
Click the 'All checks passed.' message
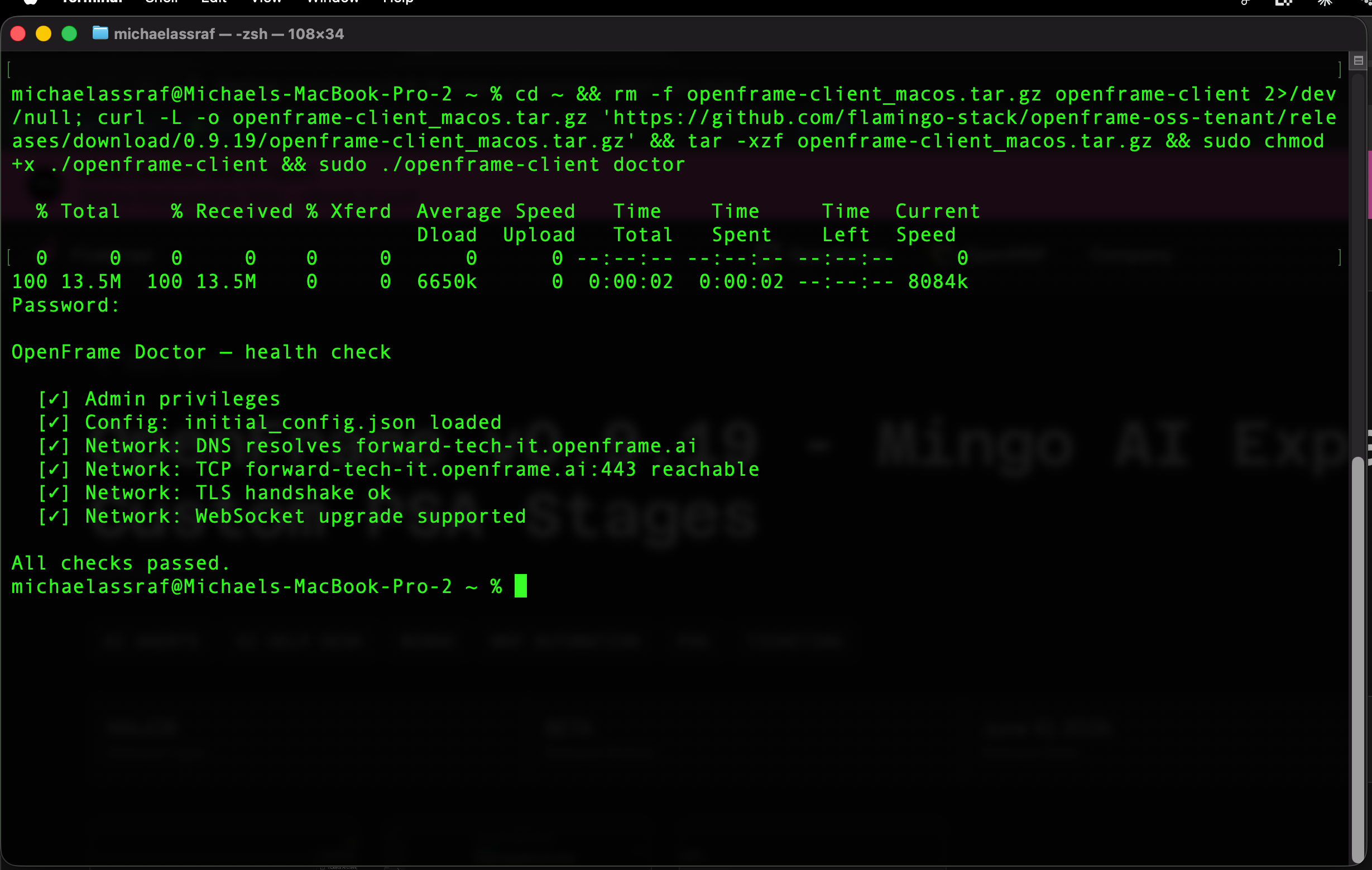tap(121, 563)
